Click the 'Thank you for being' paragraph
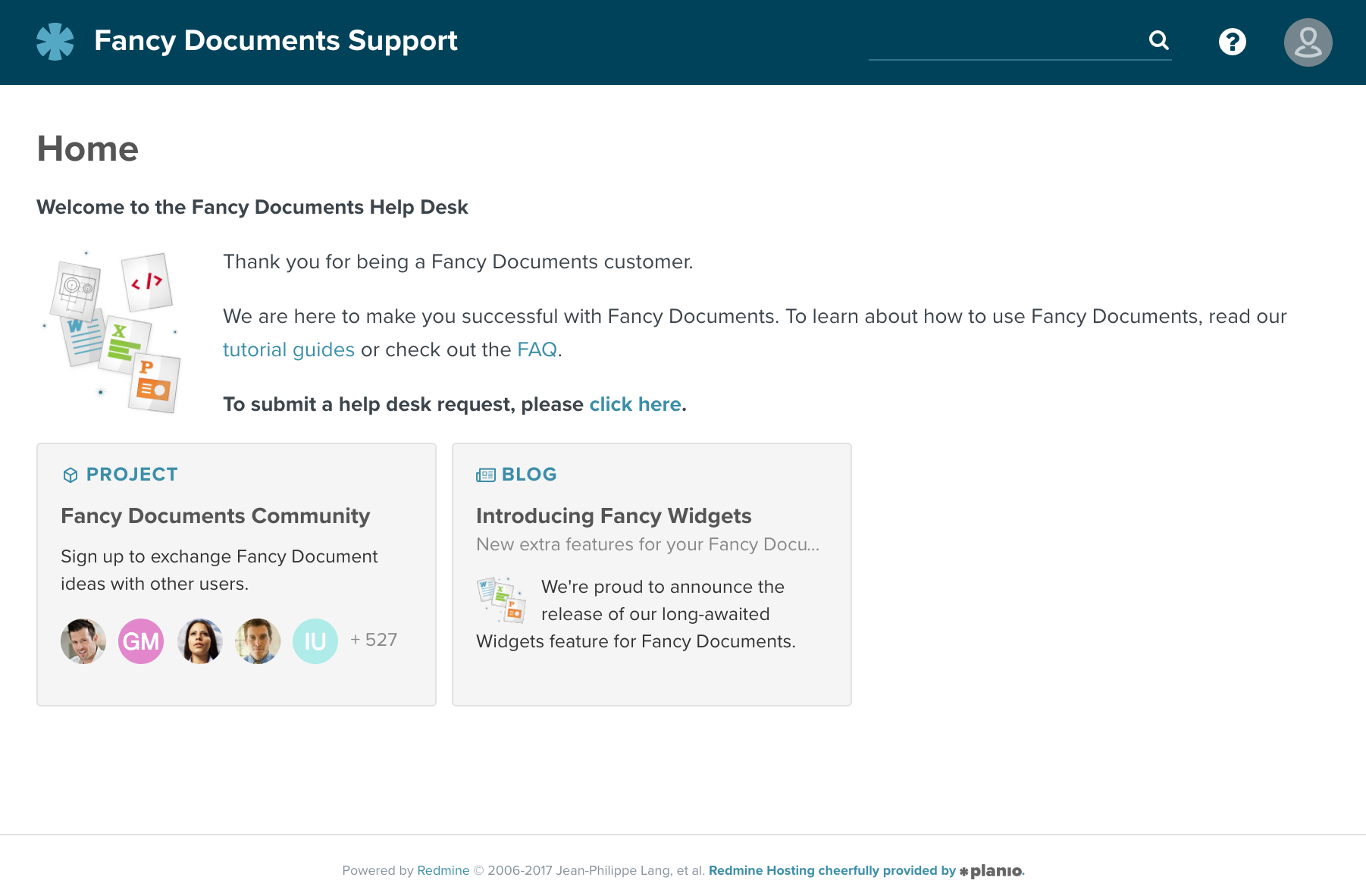This screenshot has height=896, width=1366. [x=458, y=262]
